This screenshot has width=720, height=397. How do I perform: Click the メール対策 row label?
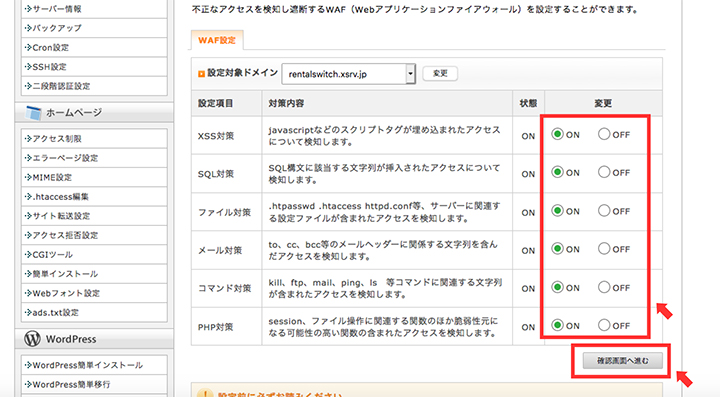tap(220, 251)
